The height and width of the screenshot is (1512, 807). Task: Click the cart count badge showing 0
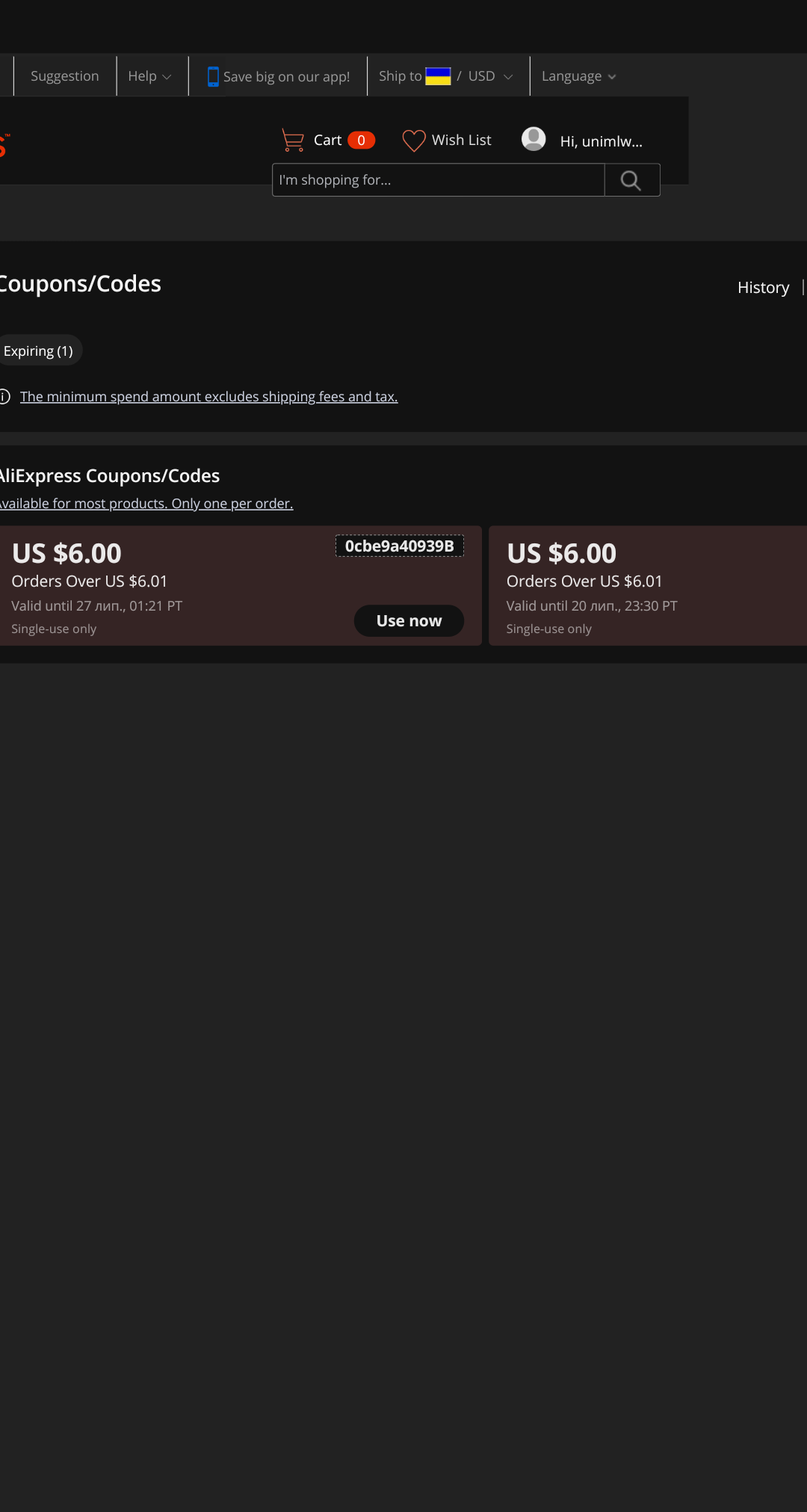pos(361,141)
